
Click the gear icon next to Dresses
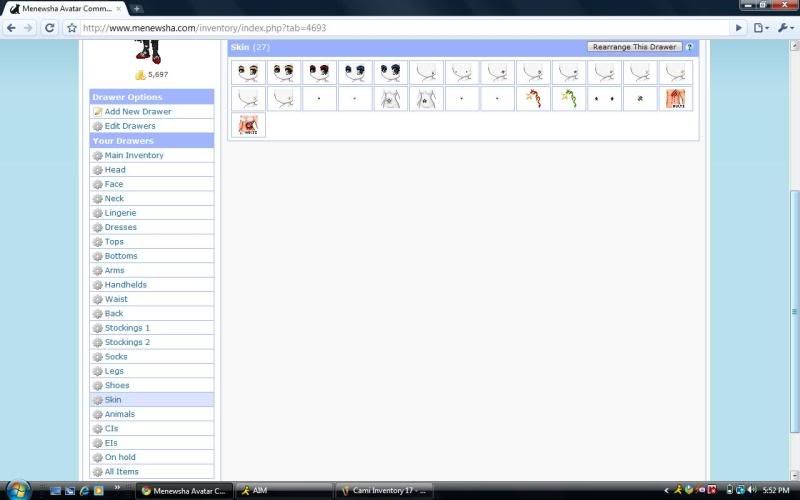tap(97, 228)
